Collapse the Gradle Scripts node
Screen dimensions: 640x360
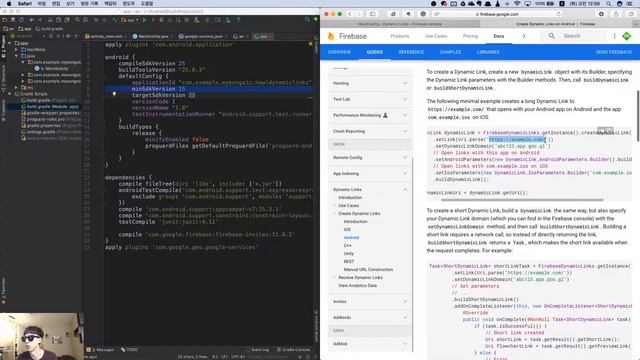10,94
